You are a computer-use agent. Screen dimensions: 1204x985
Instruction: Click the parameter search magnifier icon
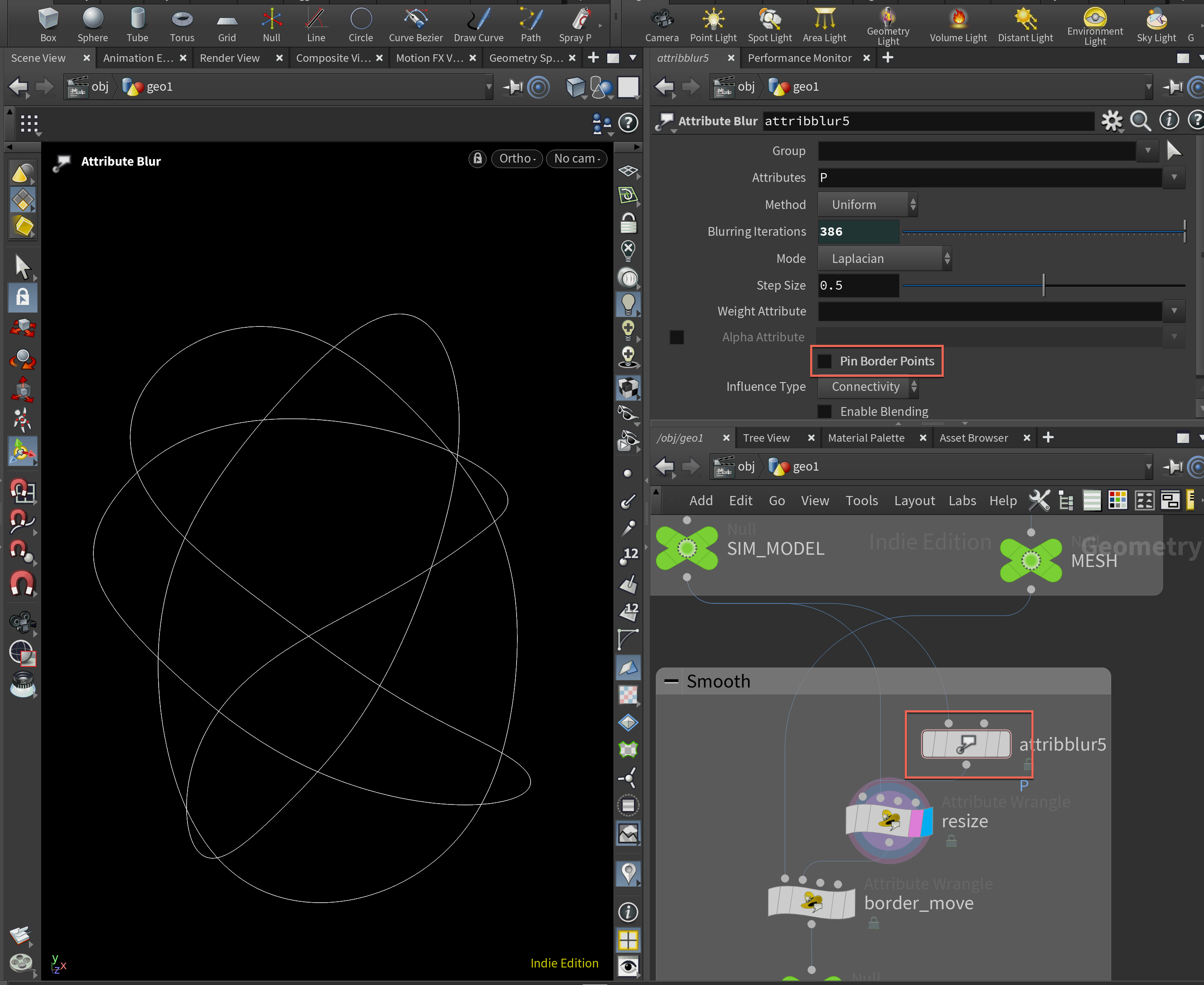click(x=1139, y=121)
